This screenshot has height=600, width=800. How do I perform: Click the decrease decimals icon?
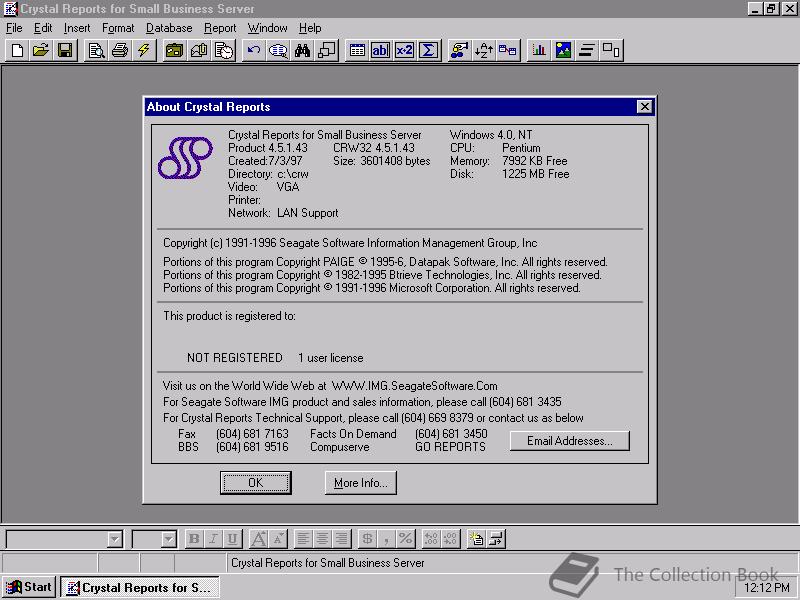pyautogui.click(x=451, y=539)
